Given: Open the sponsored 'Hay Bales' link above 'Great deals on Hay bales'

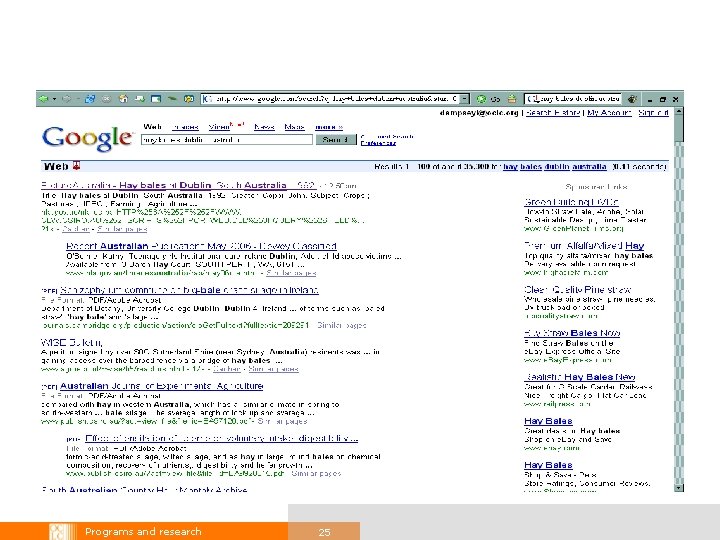Looking at the screenshot, I should [x=548, y=421].
